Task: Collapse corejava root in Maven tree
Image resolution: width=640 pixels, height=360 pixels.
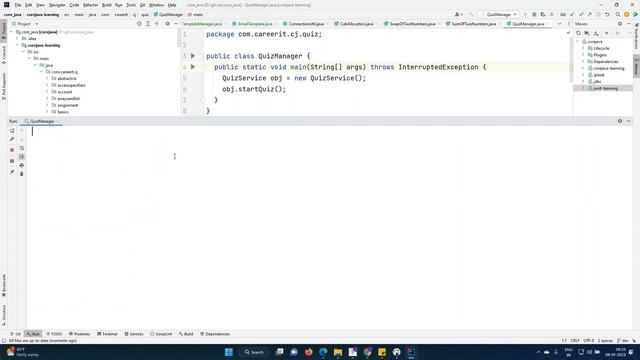Action: (578, 42)
